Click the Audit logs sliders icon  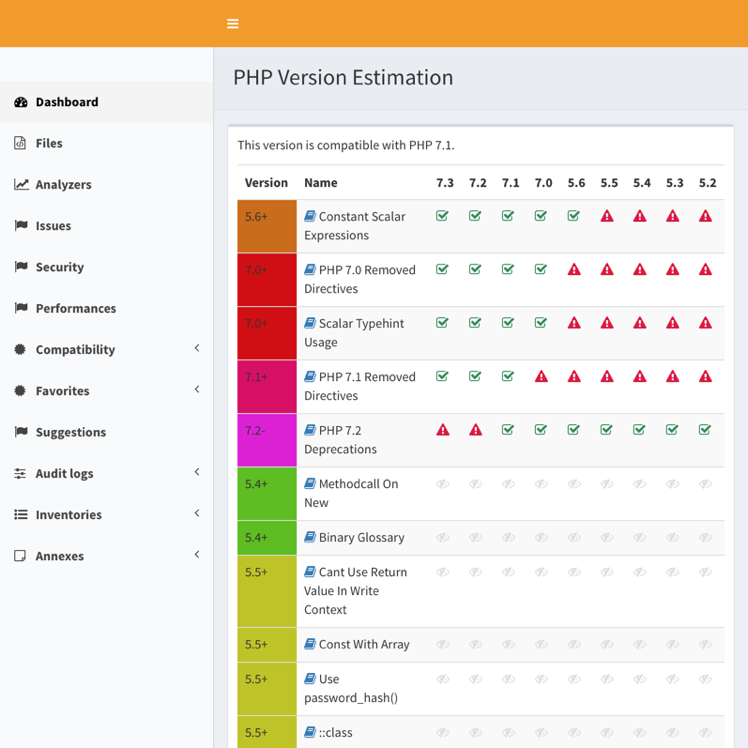click(x=20, y=473)
